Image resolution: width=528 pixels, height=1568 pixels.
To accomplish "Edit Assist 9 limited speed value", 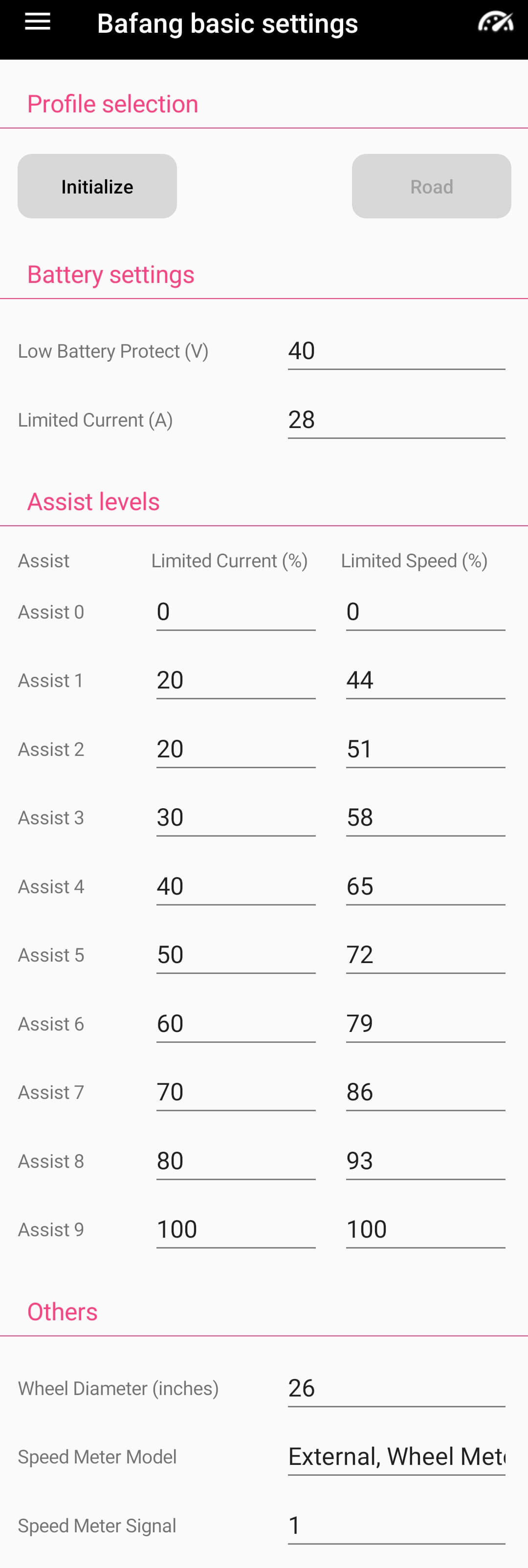I will click(425, 1229).
